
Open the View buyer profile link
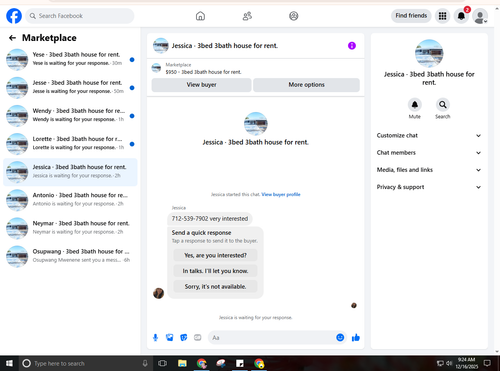tap(281, 194)
